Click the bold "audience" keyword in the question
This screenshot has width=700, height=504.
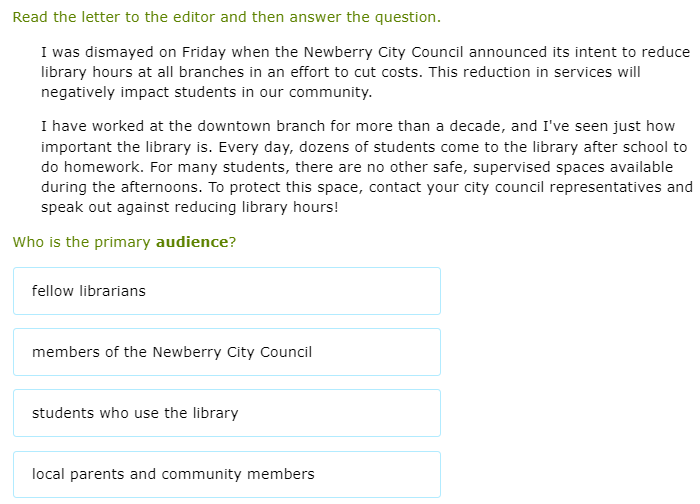(192, 242)
